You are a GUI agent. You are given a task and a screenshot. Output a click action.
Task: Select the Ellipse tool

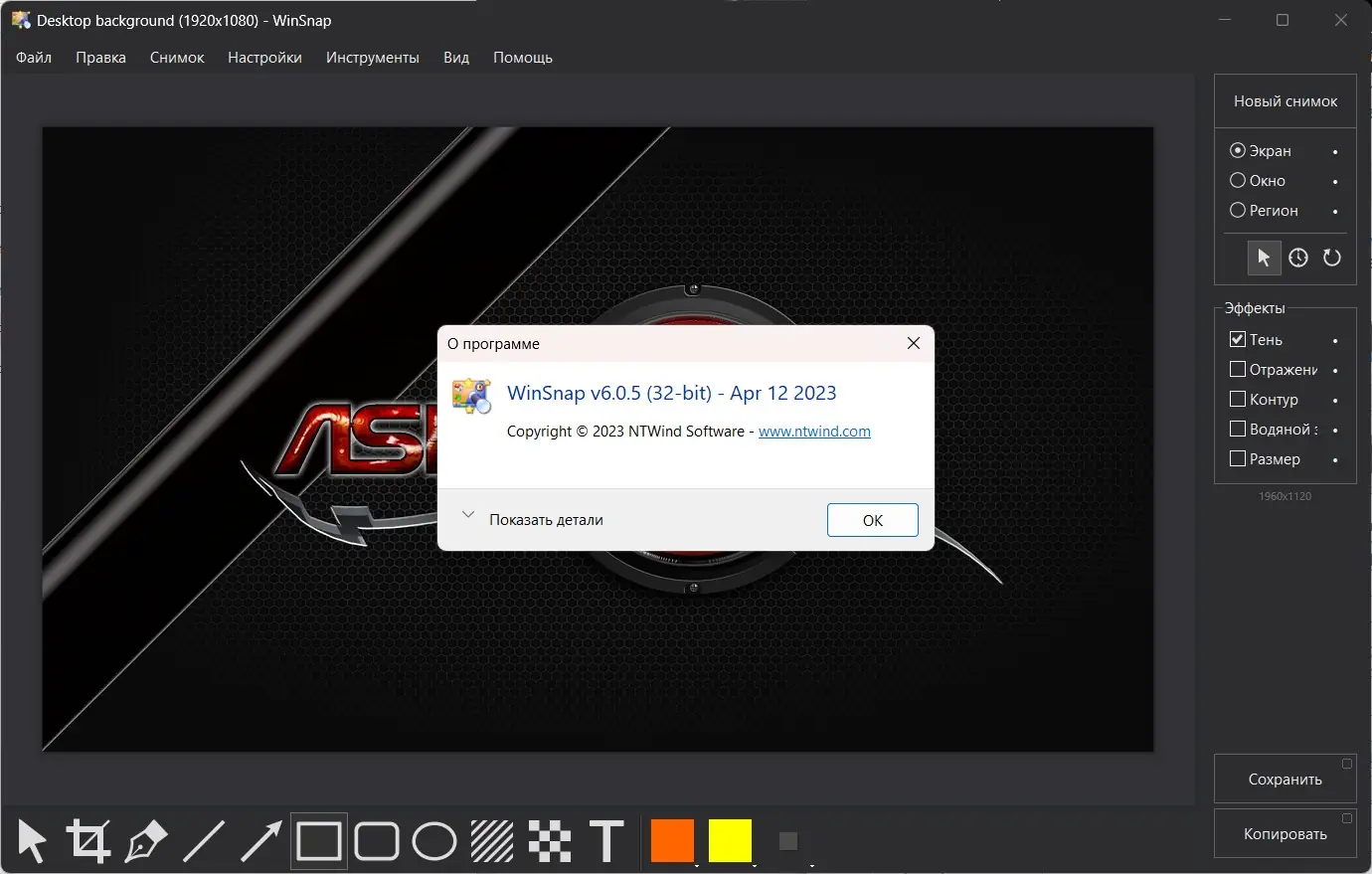[434, 841]
